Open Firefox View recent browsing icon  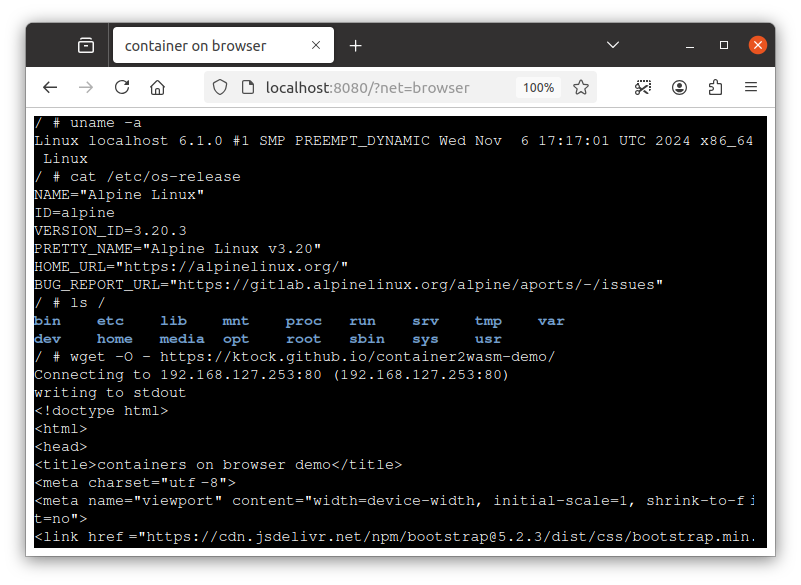pos(86,45)
